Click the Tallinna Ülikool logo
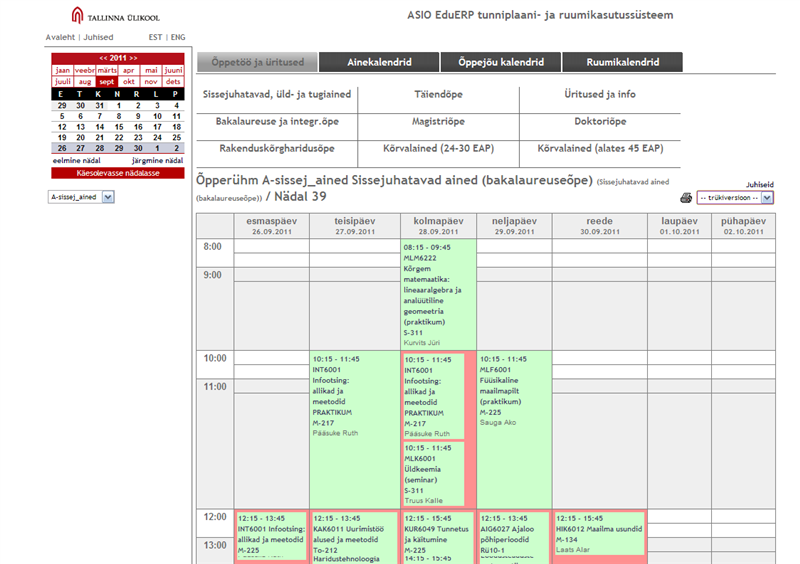800x564 pixels. pos(116,16)
